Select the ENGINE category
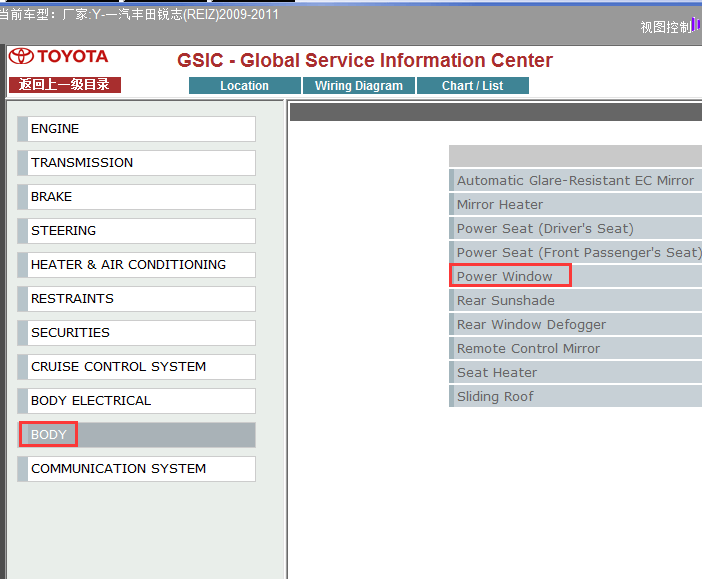Image resolution: width=702 pixels, height=579 pixels. [x=137, y=129]
